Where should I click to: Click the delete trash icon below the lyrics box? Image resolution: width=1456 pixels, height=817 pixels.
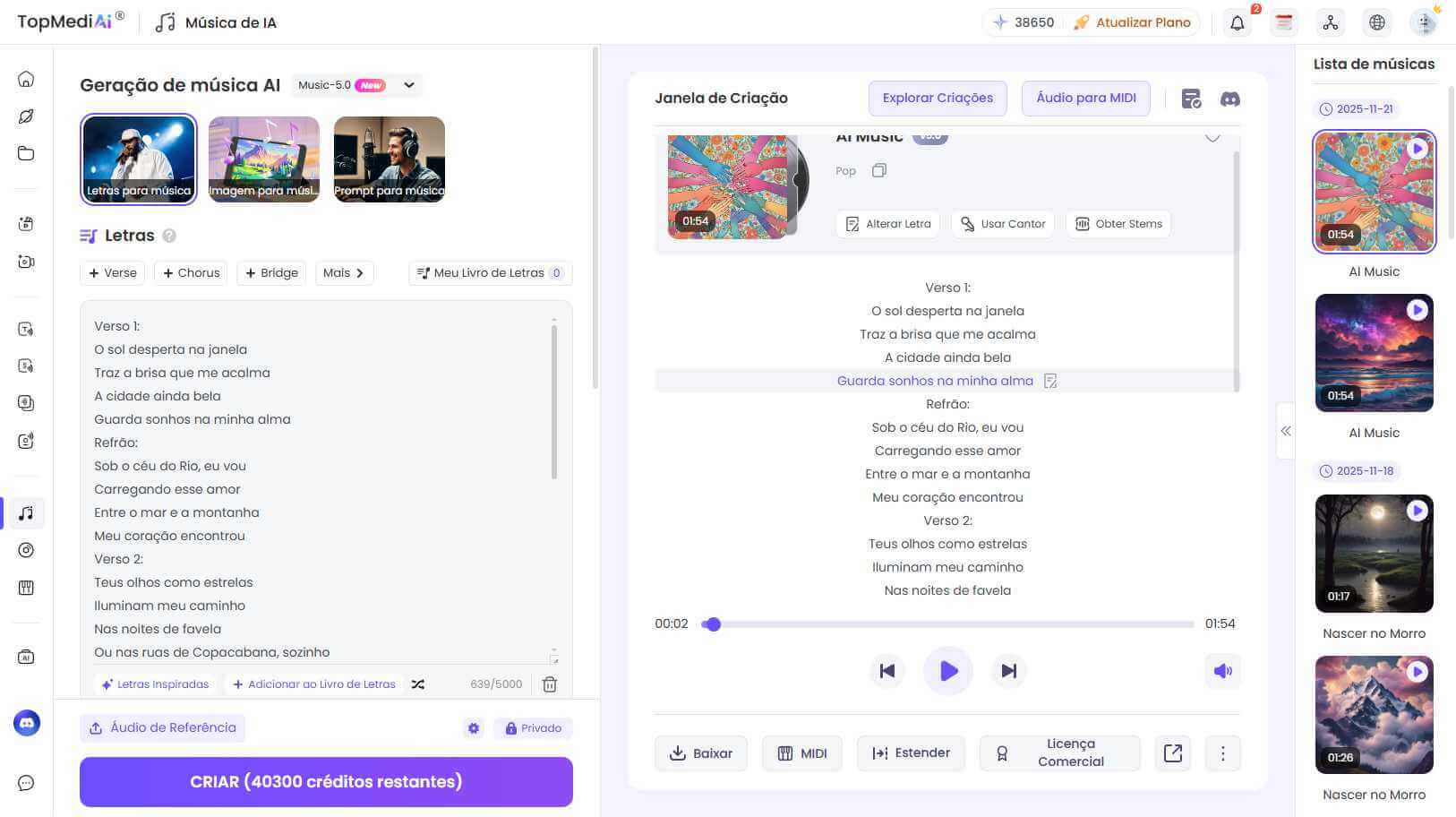[550, 684]
